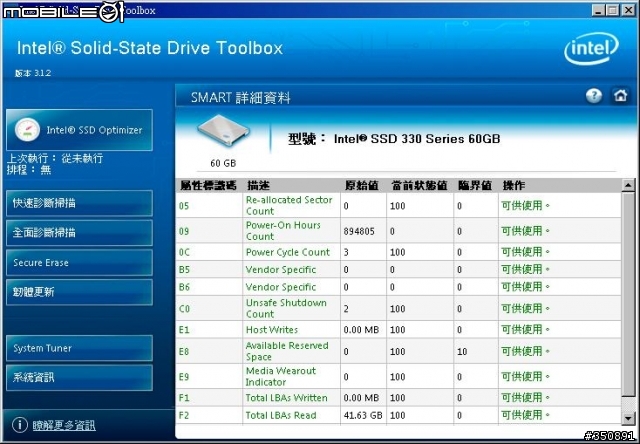This screenshot has width=640, height=444.
Task: Click attribute ID C0
Action: 184,309
